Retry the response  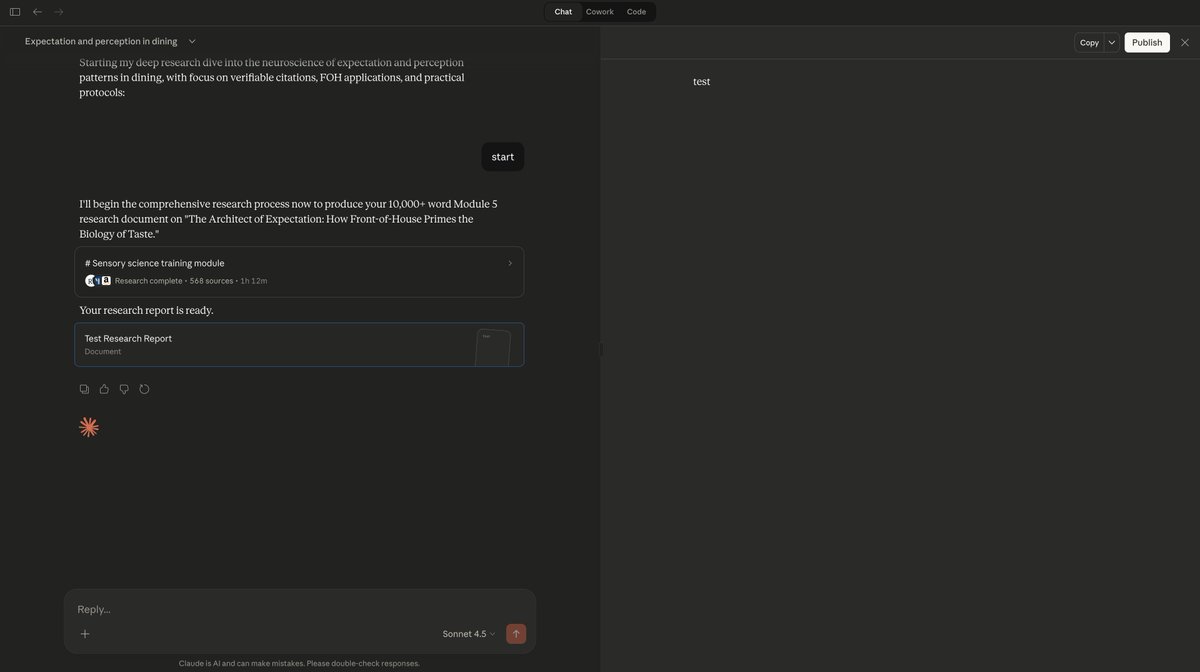(144, 389)
